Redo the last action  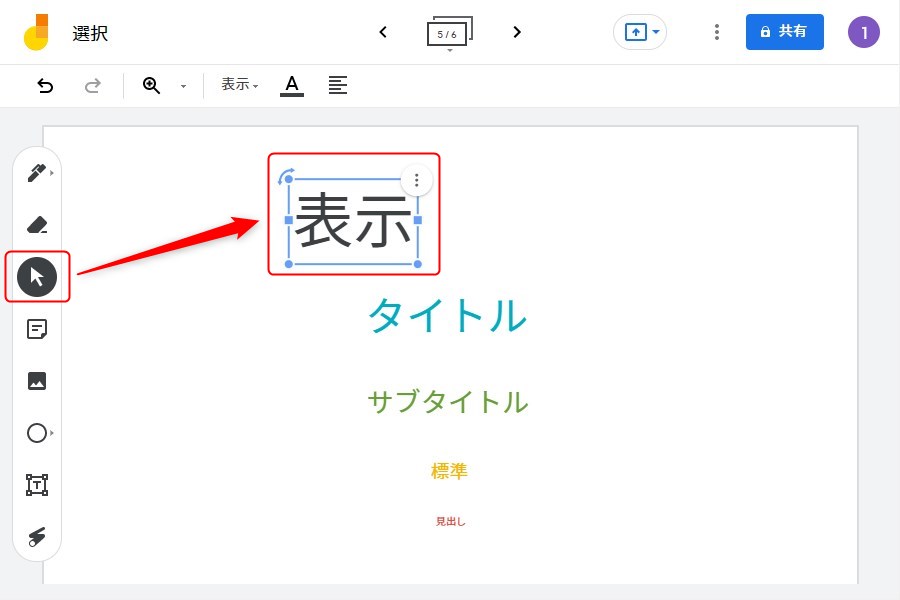tap(92, 86)
